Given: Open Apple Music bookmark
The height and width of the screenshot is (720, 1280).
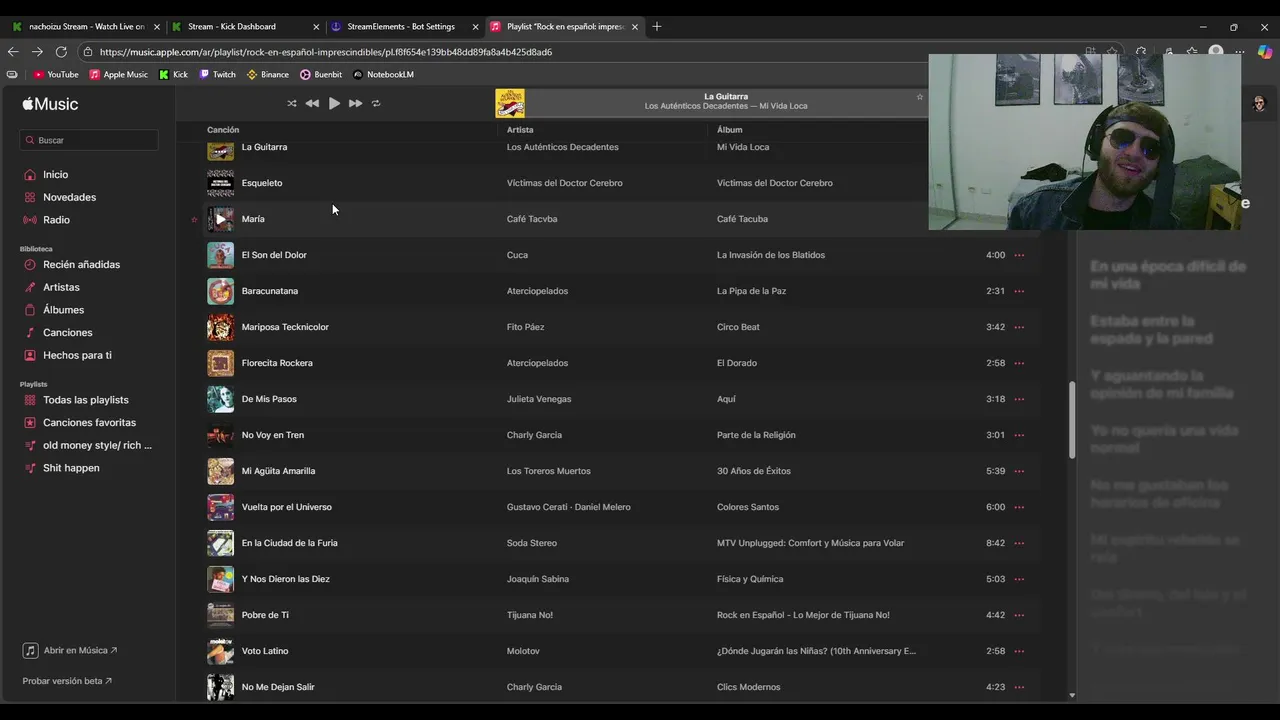Looking at the screenshot, I should pos(118,74).
